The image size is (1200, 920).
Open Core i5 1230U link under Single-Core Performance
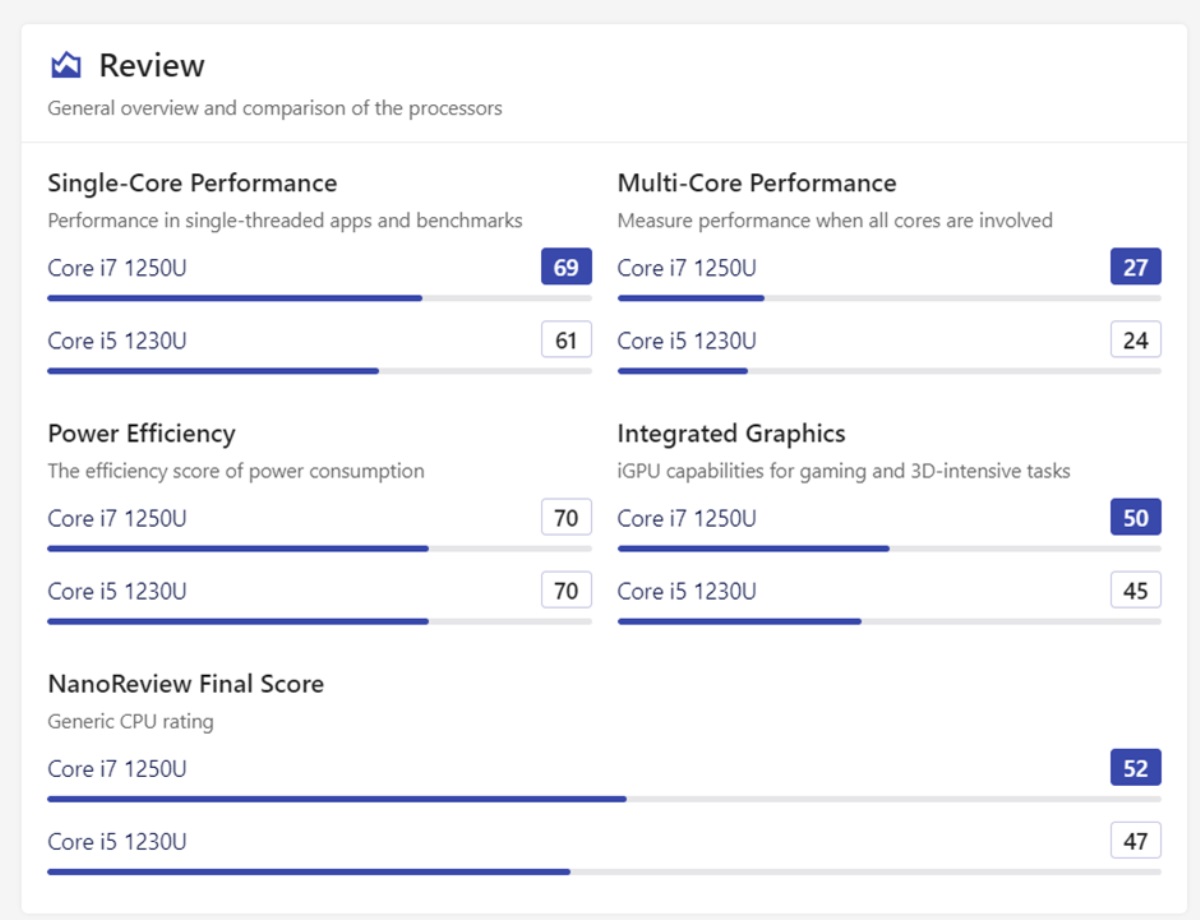point(117,341)
